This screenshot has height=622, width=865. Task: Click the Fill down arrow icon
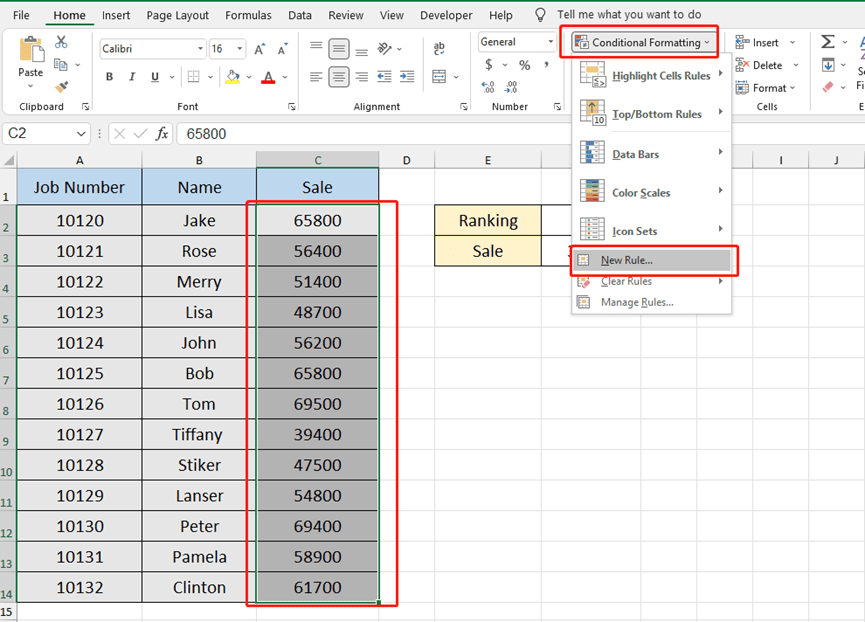pyautogui.click(x=827, y=65)
